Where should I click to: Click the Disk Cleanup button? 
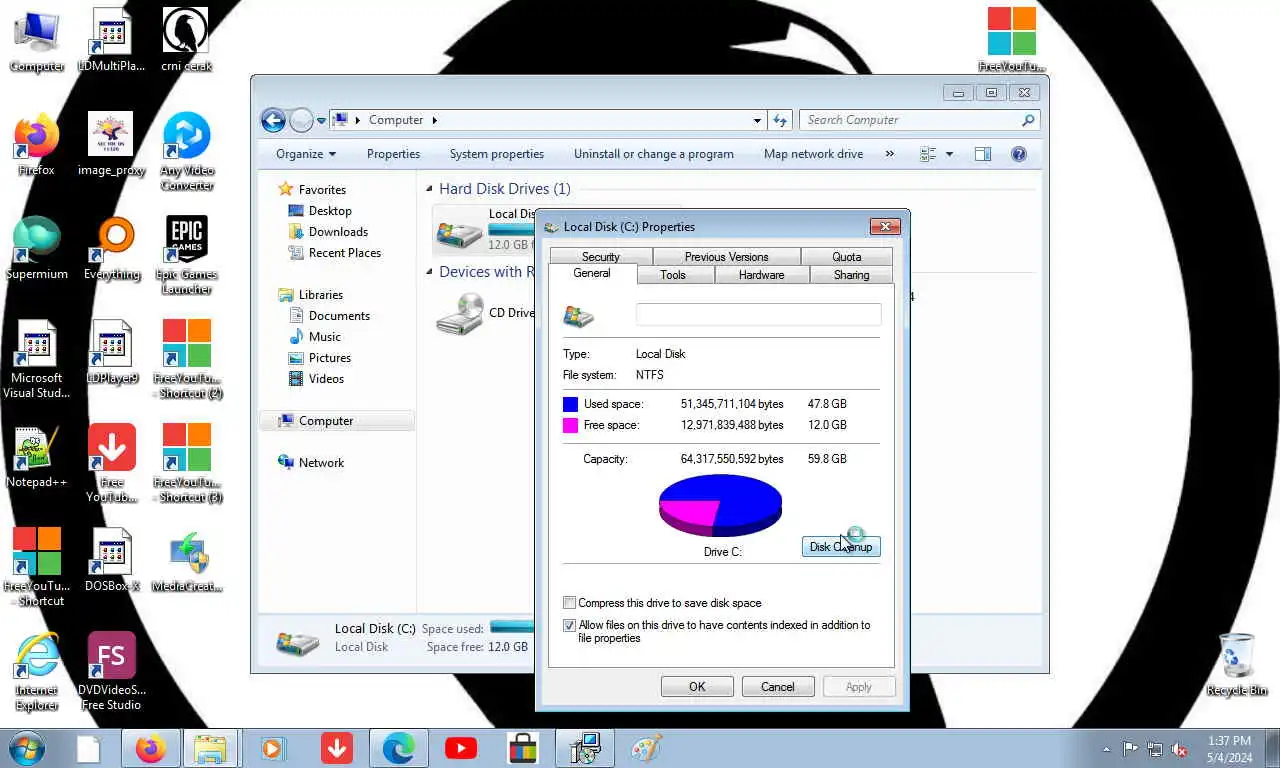[x=841, y=547]
